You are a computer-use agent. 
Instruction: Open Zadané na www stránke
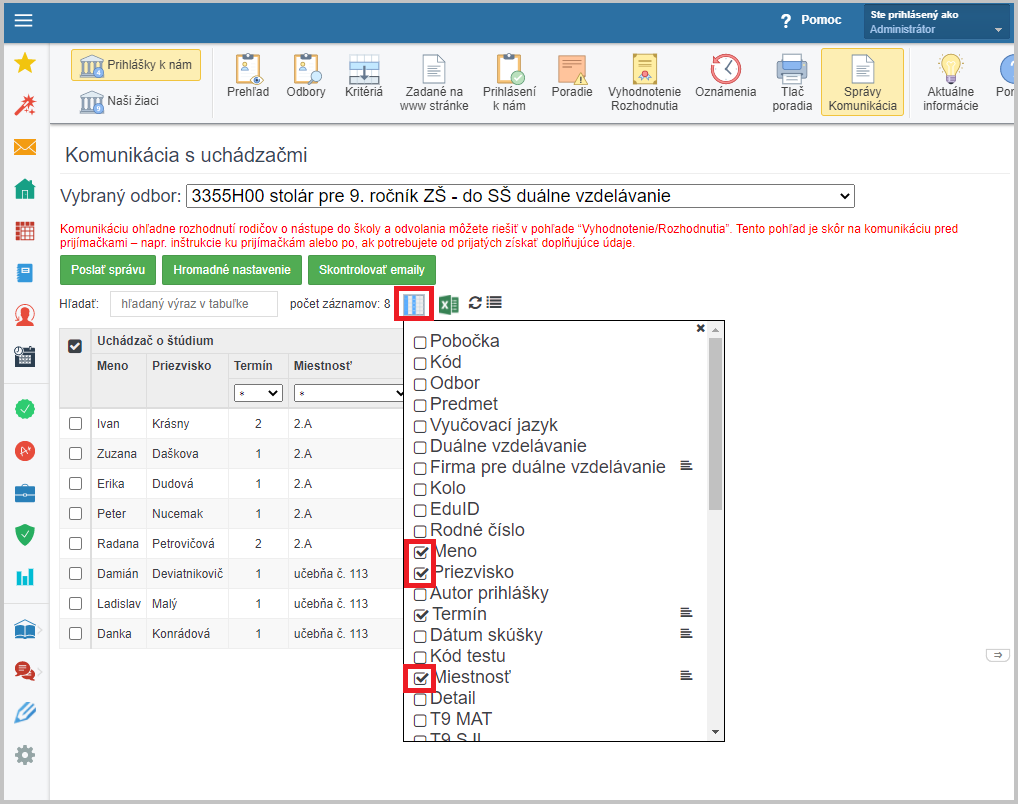coord(434,83)
